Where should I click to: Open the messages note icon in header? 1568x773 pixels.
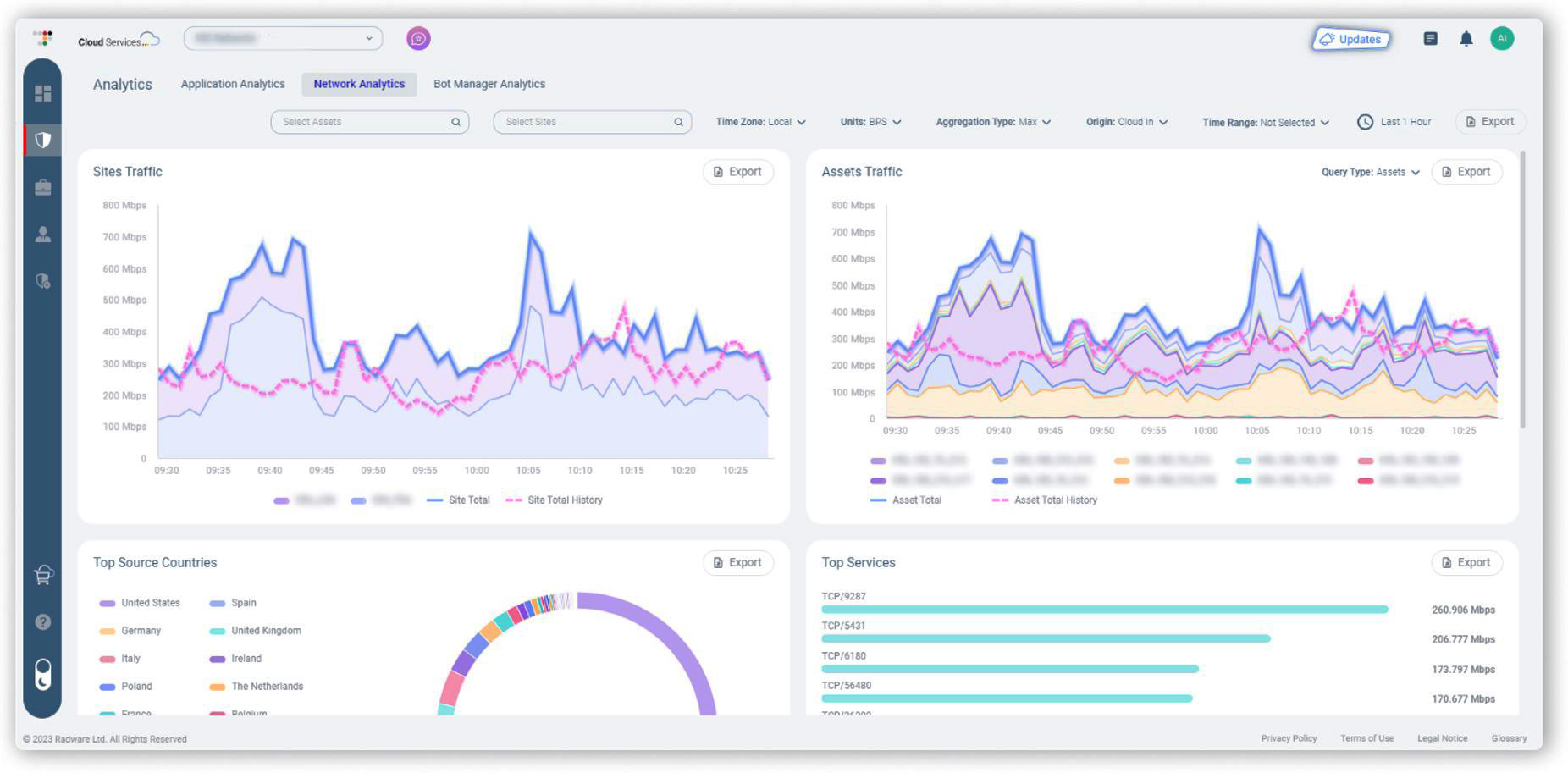(1430, 39)
